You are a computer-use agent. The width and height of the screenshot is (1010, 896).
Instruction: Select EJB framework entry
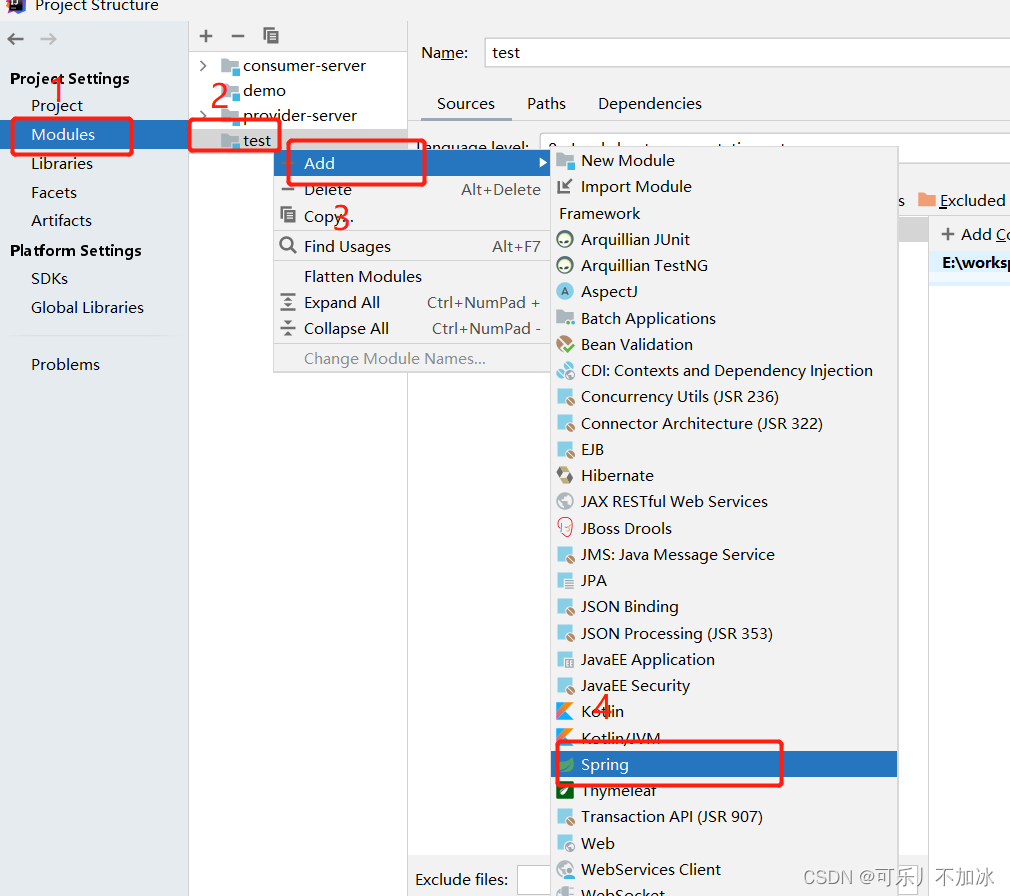click(x=724, y=450)
